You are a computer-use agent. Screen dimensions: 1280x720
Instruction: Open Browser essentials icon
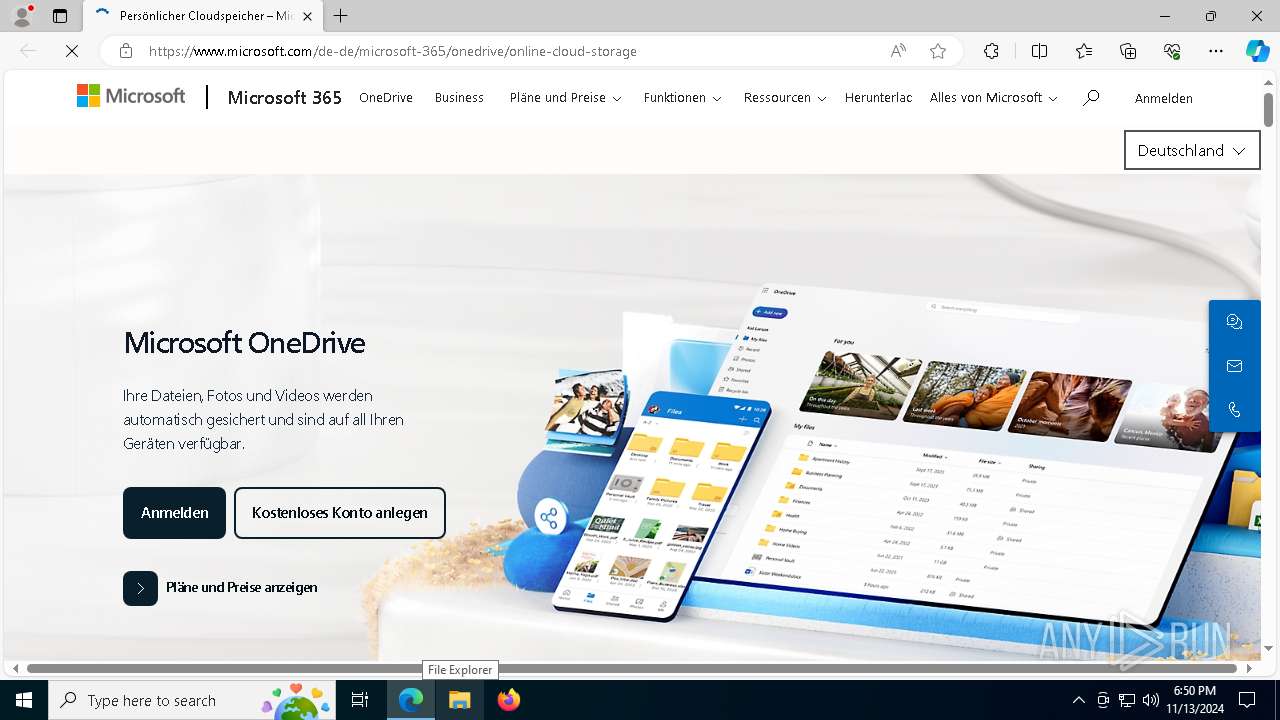tap(1172, 51)
